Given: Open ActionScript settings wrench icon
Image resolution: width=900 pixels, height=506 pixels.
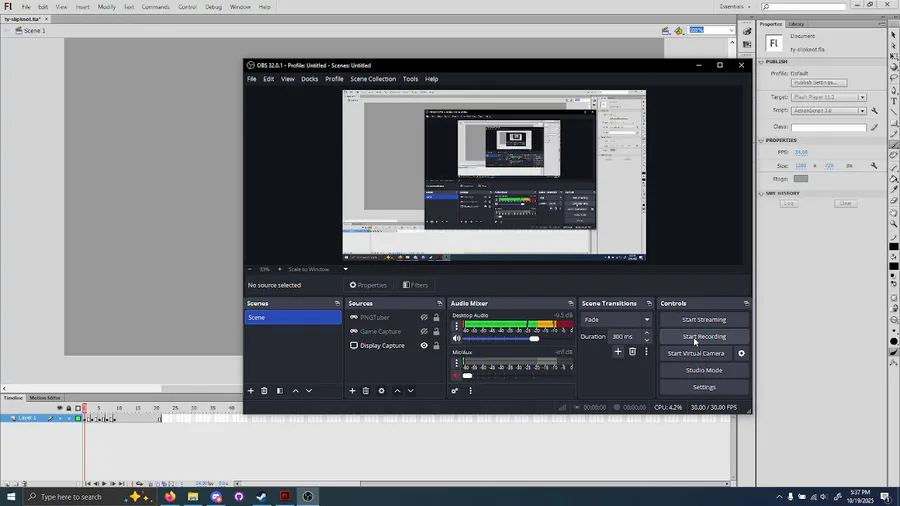Looking at the screenshot, I should tap(874, 110).
